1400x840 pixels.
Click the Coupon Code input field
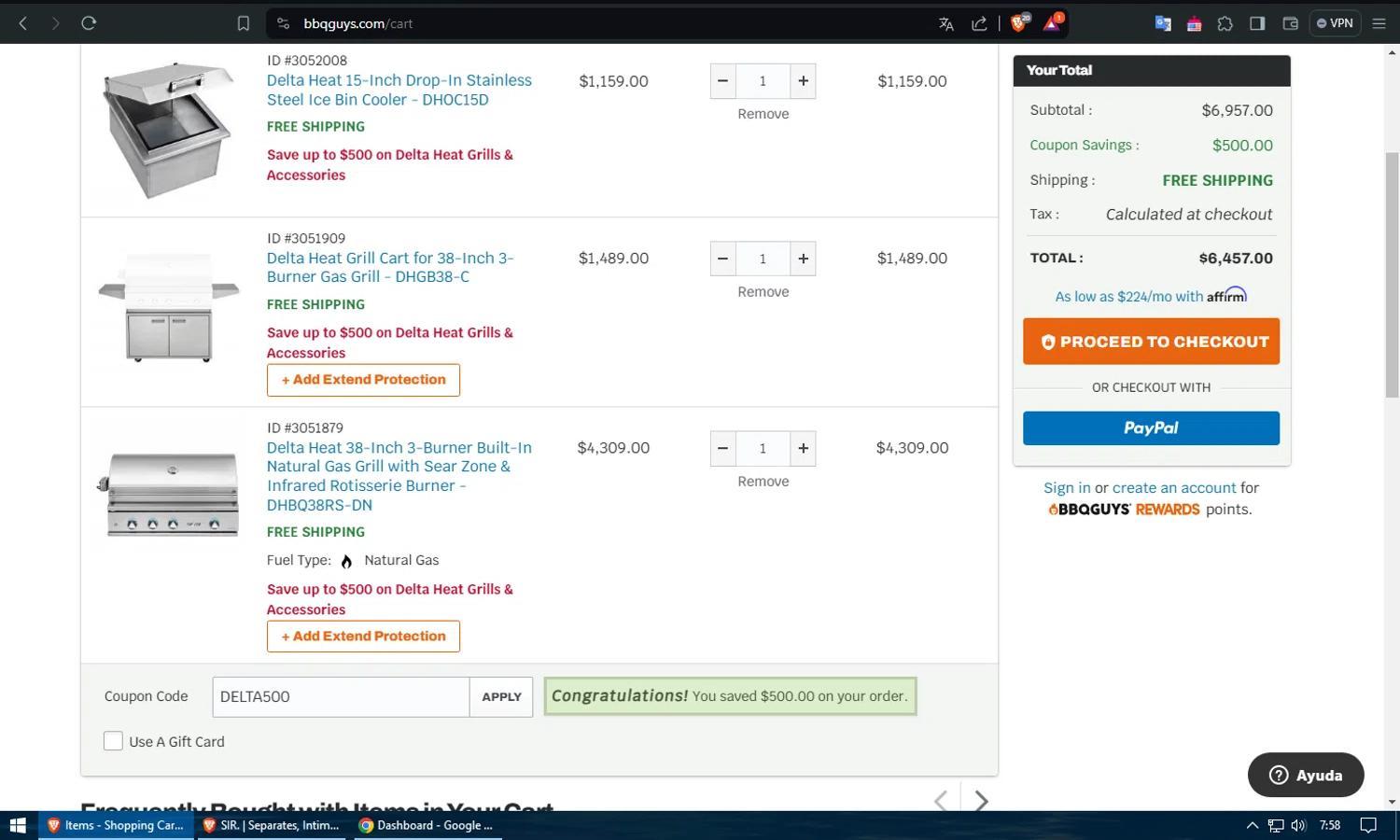[x=341, y=697]
